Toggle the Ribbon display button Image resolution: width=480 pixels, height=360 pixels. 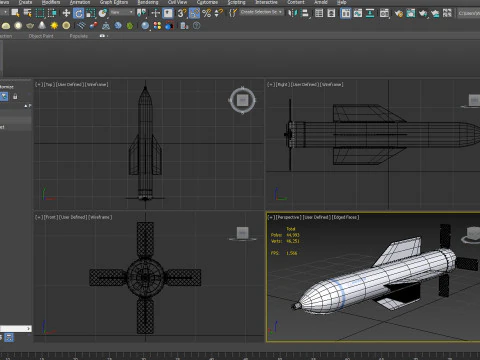(x=346, y=13)
